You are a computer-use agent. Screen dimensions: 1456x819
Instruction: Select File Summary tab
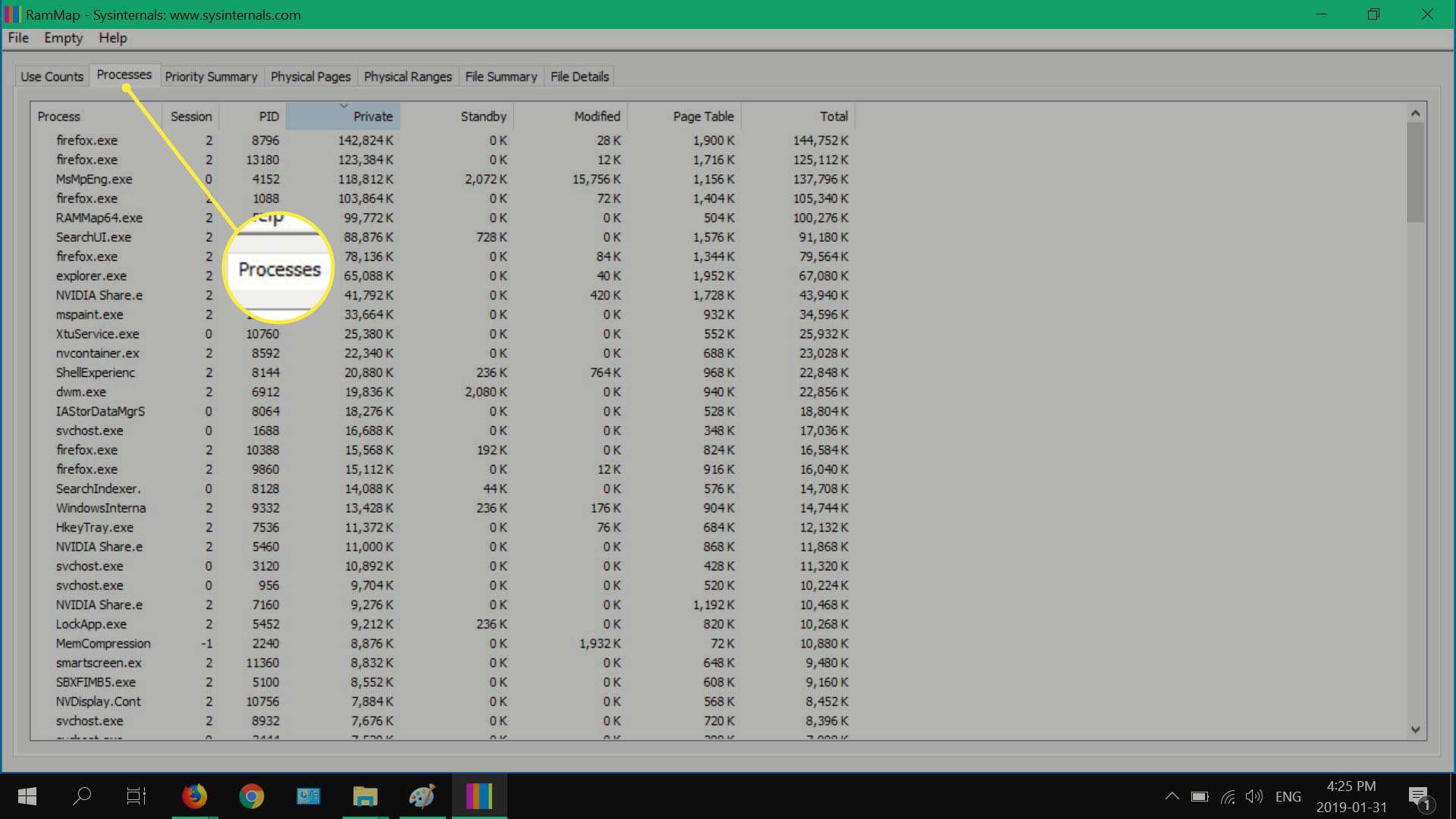[x=501, y=76]
